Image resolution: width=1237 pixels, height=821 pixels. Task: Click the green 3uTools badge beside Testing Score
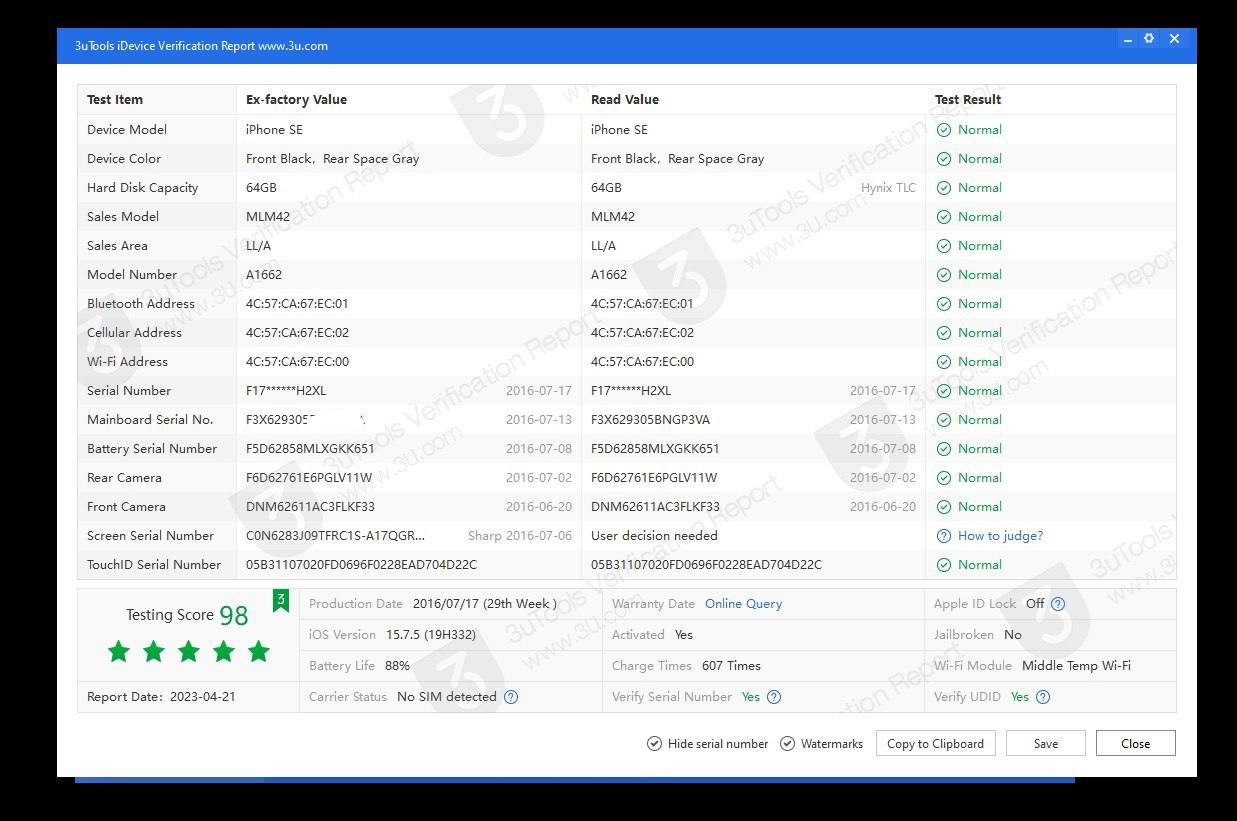[281, 600]
